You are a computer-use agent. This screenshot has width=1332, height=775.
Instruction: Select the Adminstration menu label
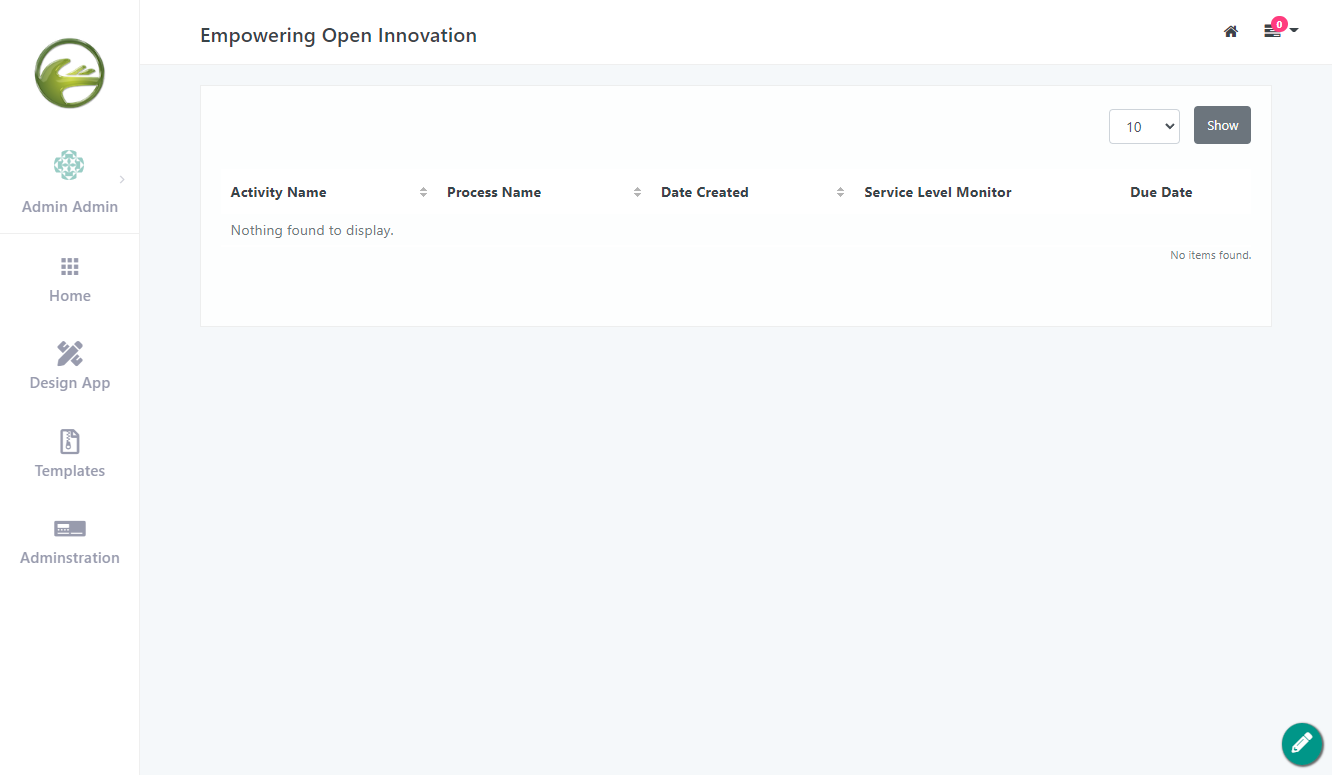(x=70, y=558)
